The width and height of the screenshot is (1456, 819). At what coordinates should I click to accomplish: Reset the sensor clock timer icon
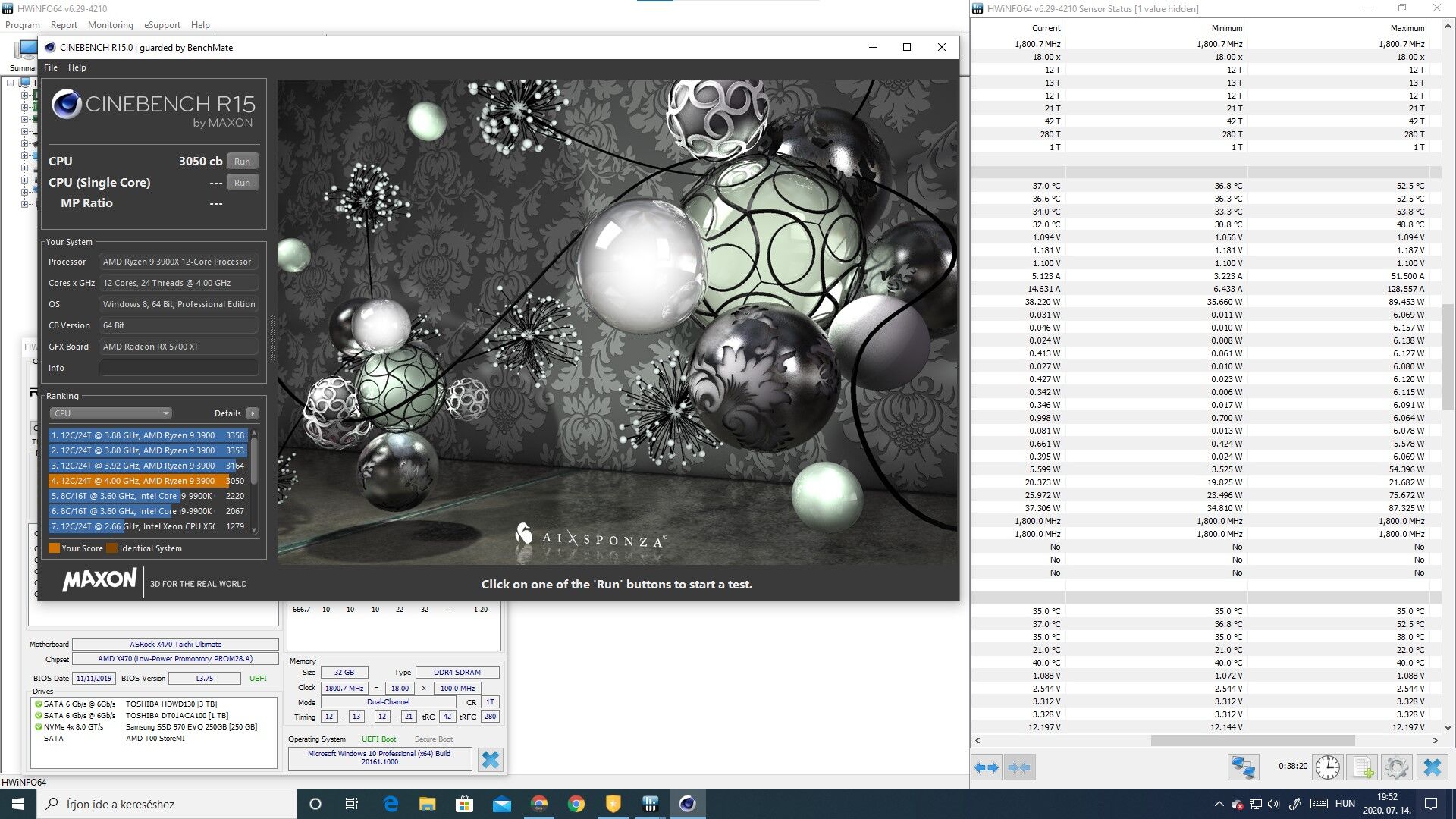[x=1328, y=767]
